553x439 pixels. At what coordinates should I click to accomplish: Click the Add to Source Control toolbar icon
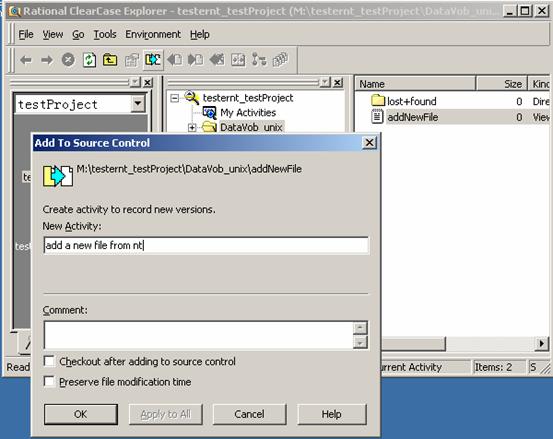(x=153, y=60)
